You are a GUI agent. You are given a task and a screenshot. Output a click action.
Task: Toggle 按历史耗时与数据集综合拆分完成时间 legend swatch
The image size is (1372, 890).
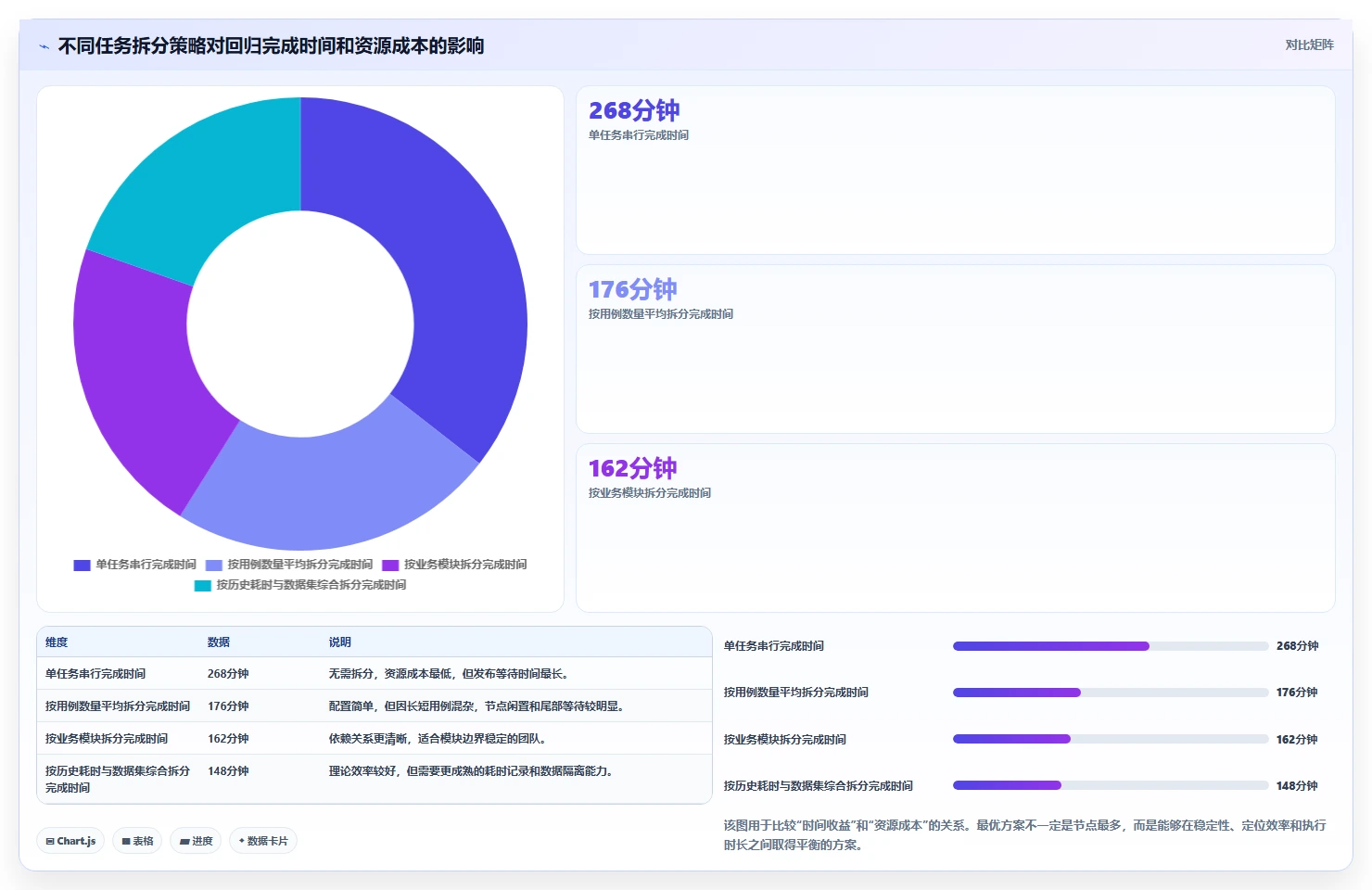coord(203,585)
